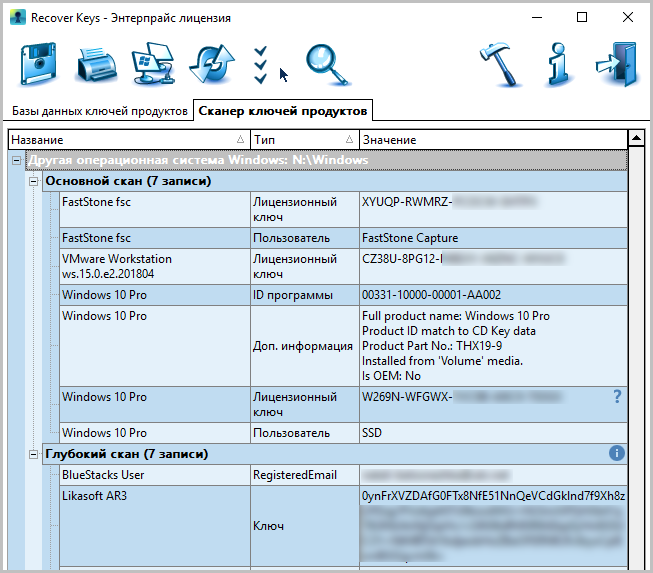This screenshot has width=653, height=573.
Task: Click the 00331-10000-00001-AA002 value
Action: (x=431, y=295)
